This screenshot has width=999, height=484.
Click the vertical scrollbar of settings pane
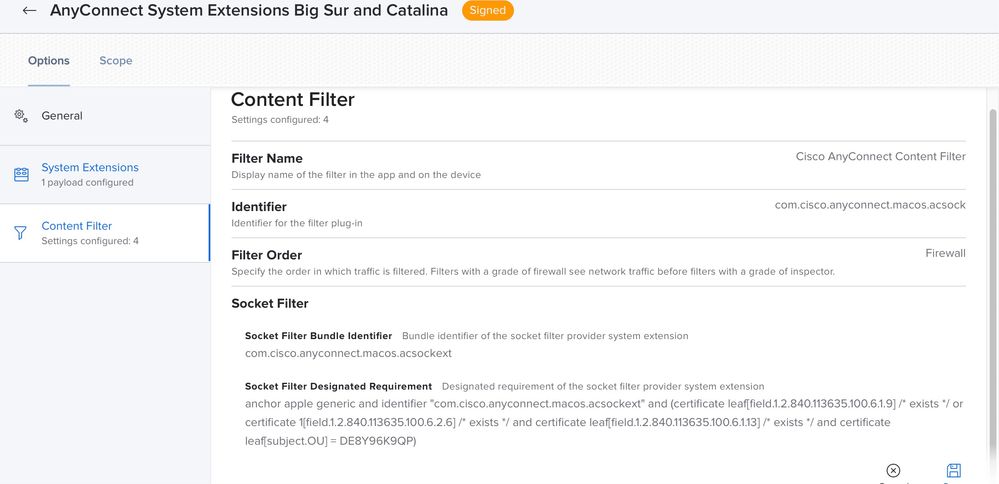click(x=992, y=287)
